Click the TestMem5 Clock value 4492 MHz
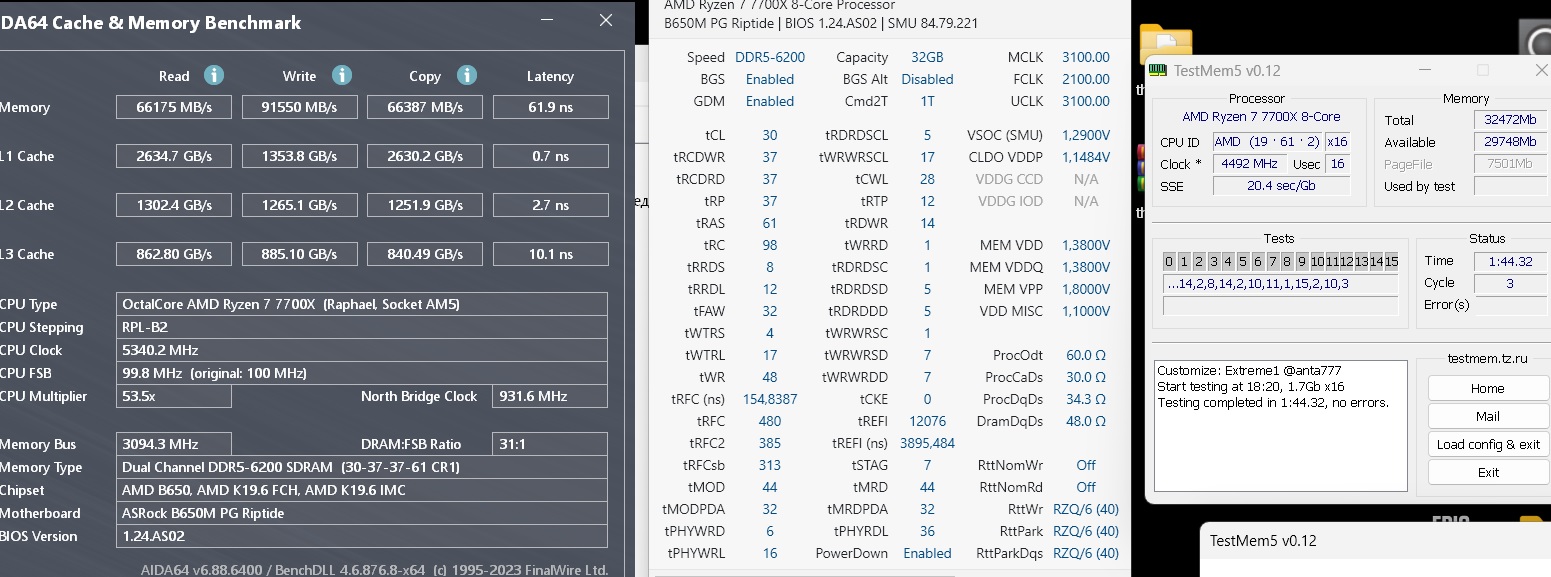The image size is (1551, 577). [x=1249, y=164]
